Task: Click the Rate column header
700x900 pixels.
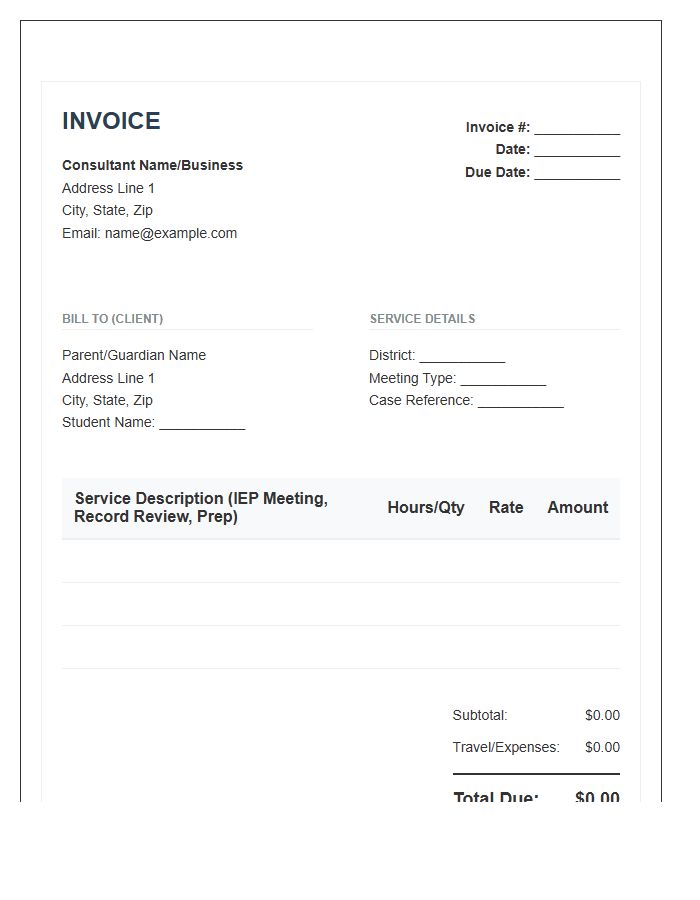Action: tap(506, 507)
